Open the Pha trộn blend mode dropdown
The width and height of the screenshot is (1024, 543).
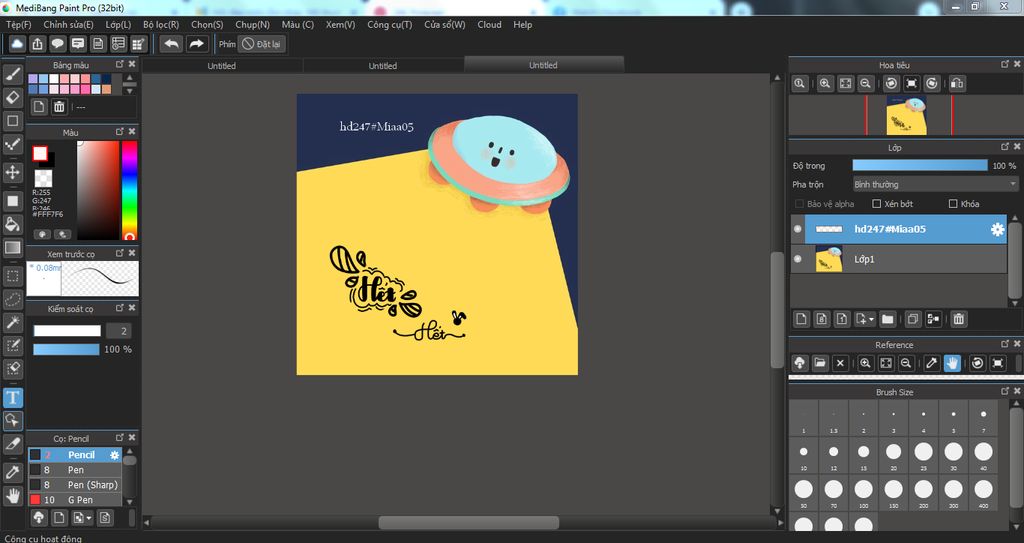click(935, 185)
